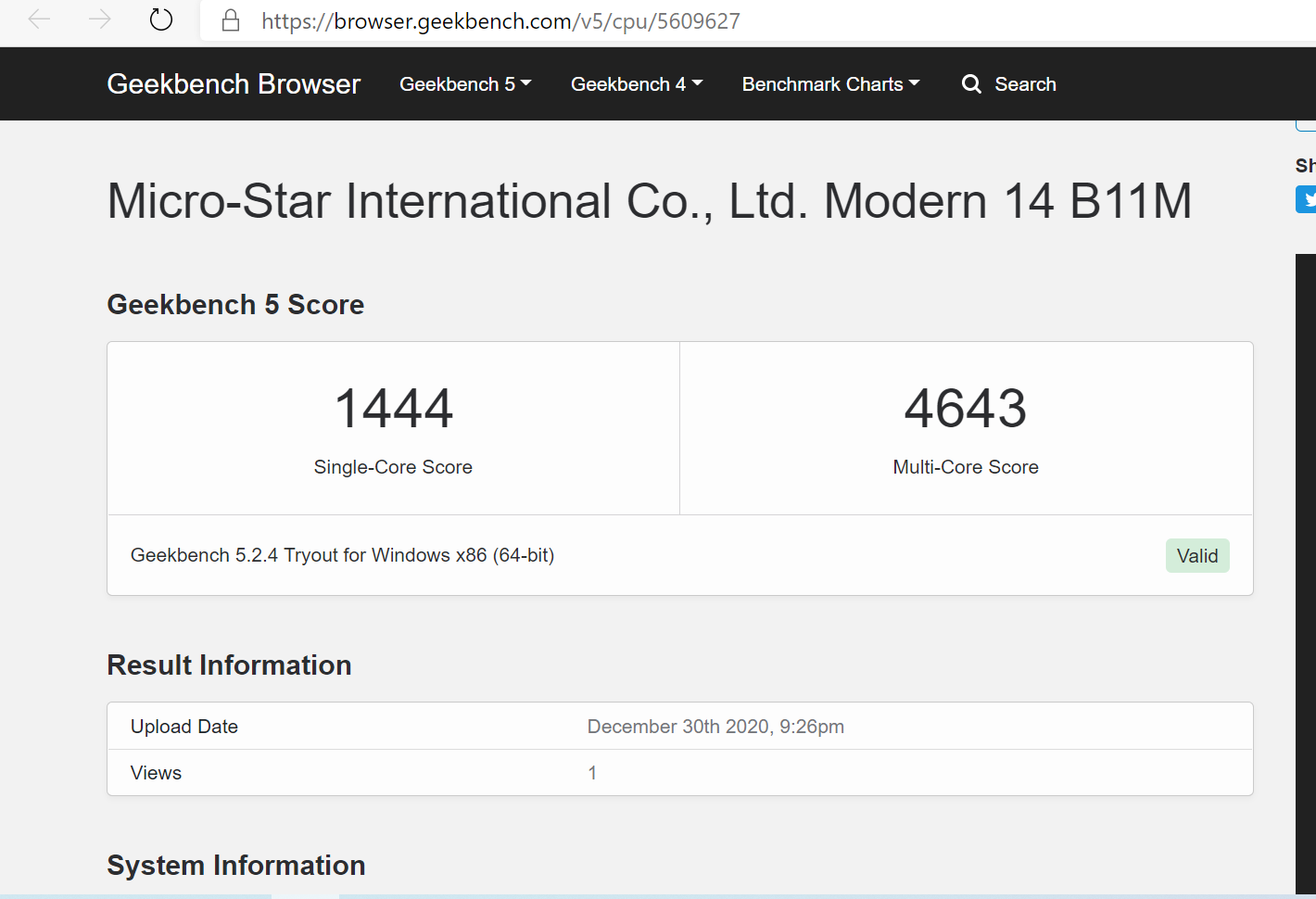Click the page title Micro-Star International Modern 14 B11M

pyautogui.click(x=650, y=201)
